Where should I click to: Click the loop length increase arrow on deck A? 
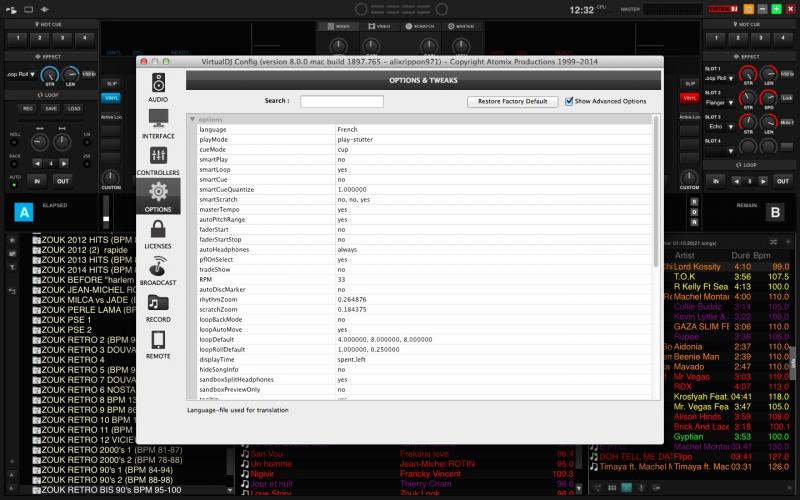coord(64,164)
